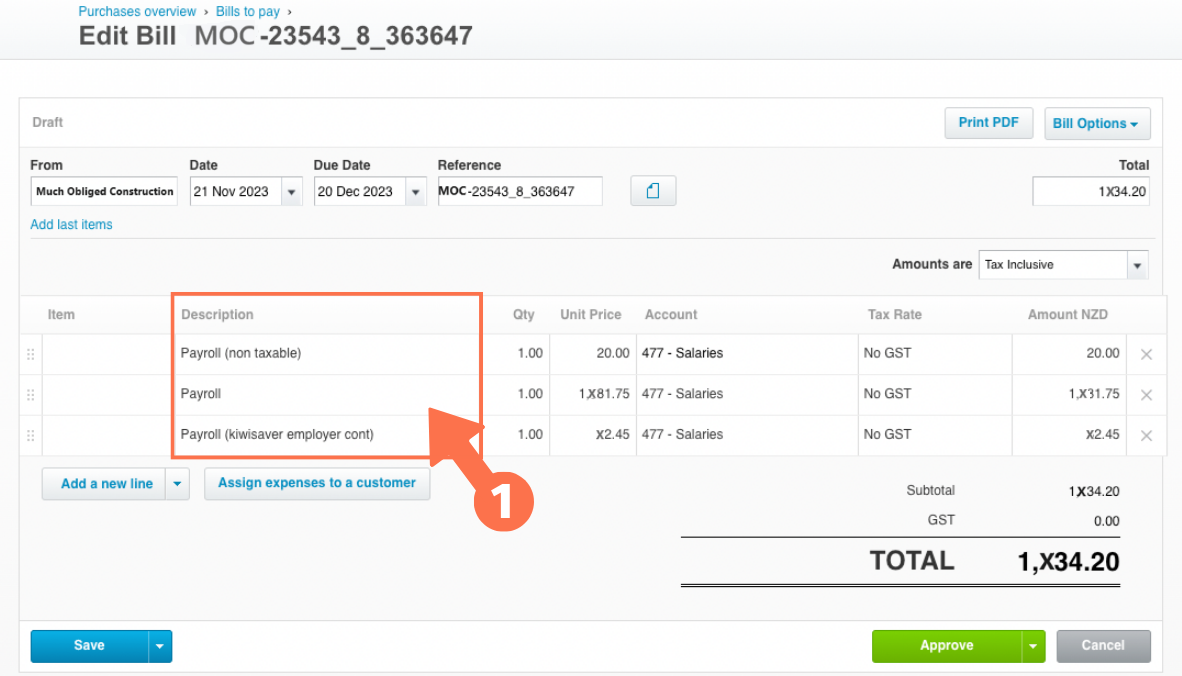The width and height of the screenshot is (1182, 676).
Task: Click inside the Reference input field
Action: pyautogui.click(x=520, y=191)
